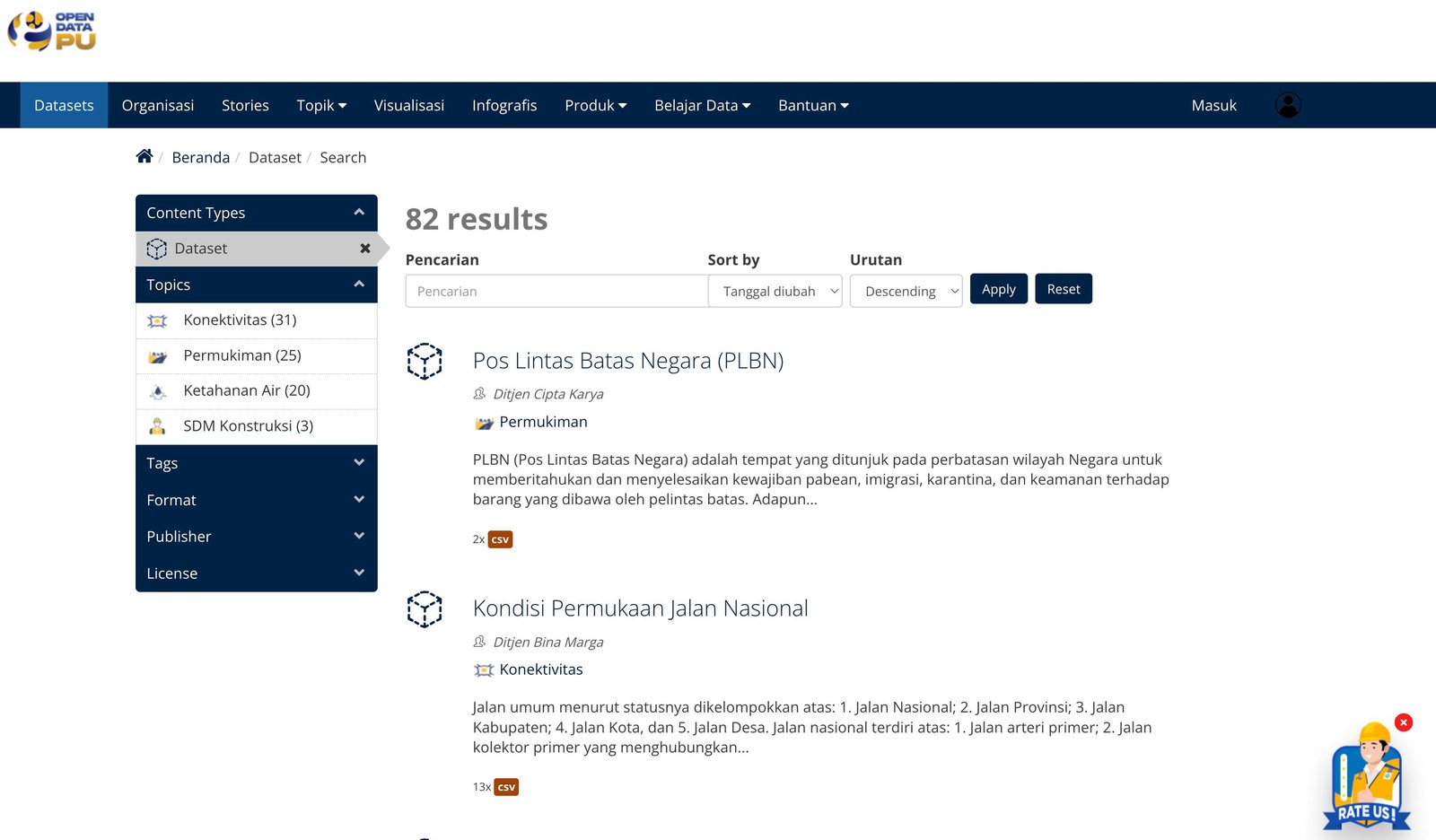Open the Organisasi menu item
1436x840 pixels.
tap(158, 105)
